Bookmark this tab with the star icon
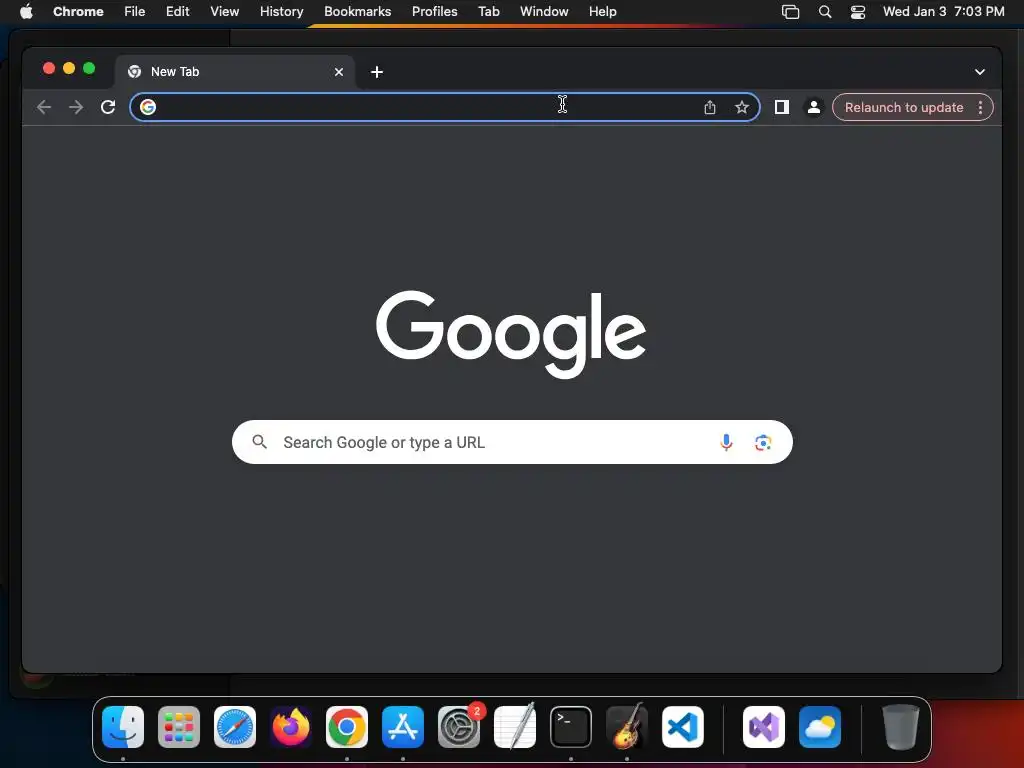The width and height of the screenshot is (1024, 768). click(742, 107)
